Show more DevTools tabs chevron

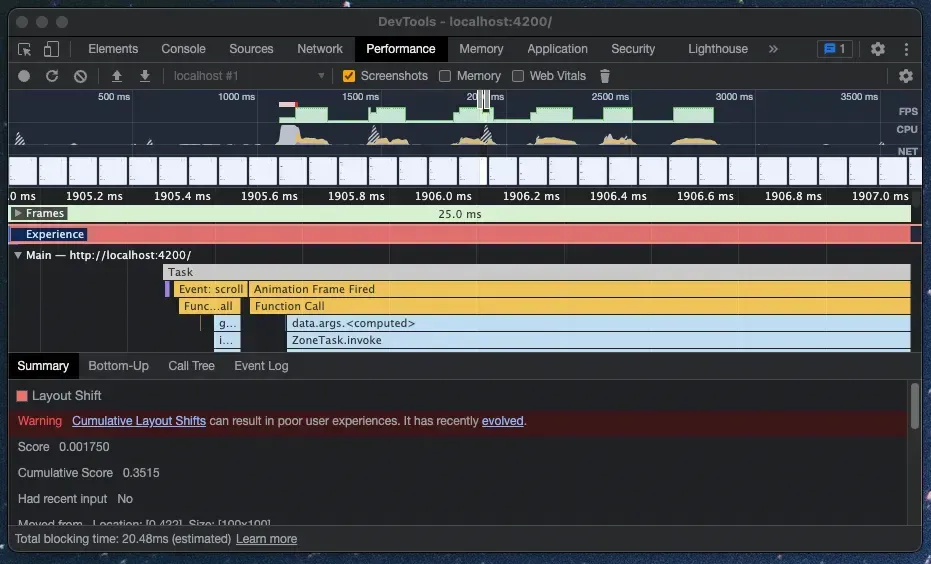pyautogui.click(x=773, y=49)
